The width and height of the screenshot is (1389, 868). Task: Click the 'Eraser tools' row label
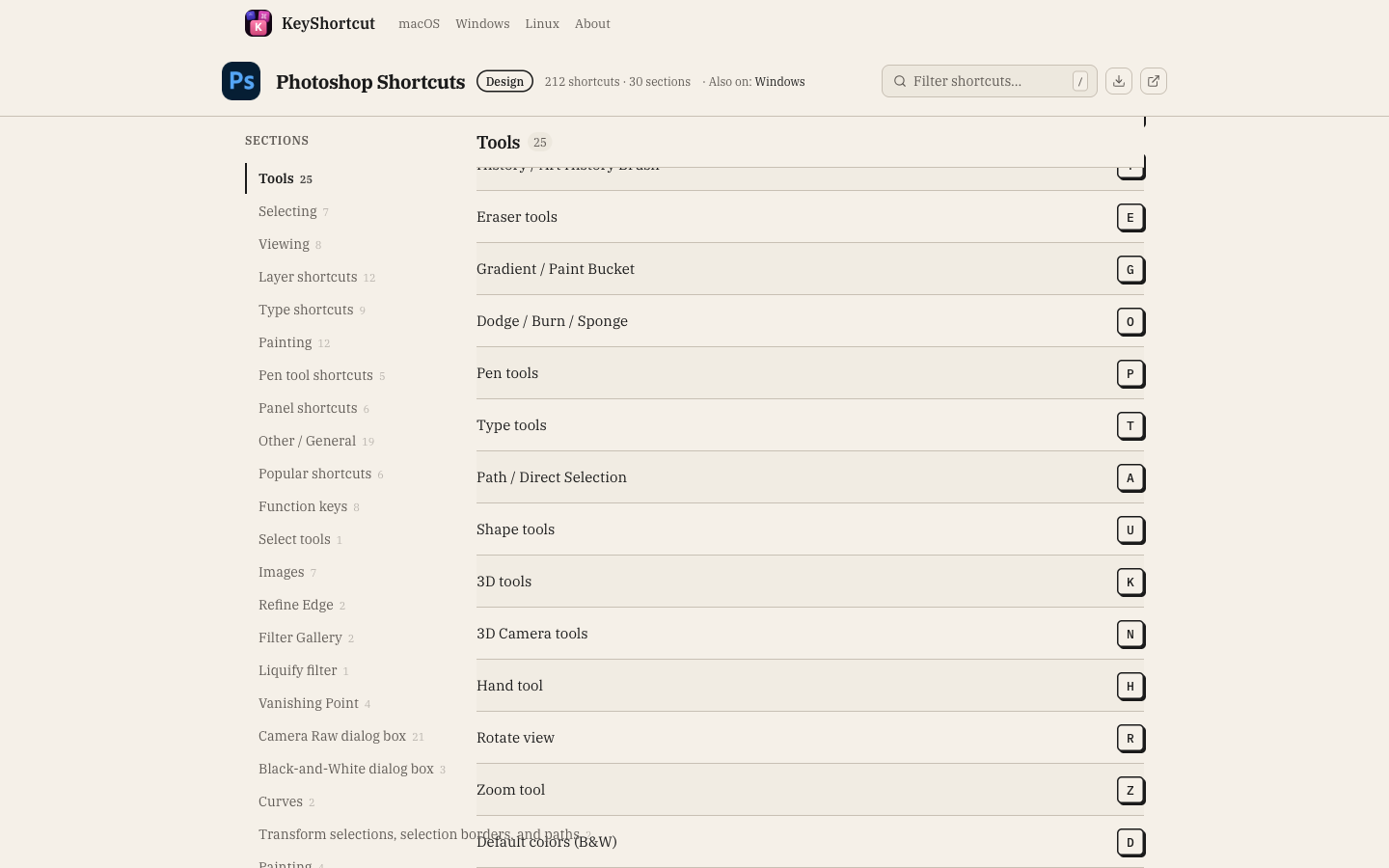click(517, 217)
